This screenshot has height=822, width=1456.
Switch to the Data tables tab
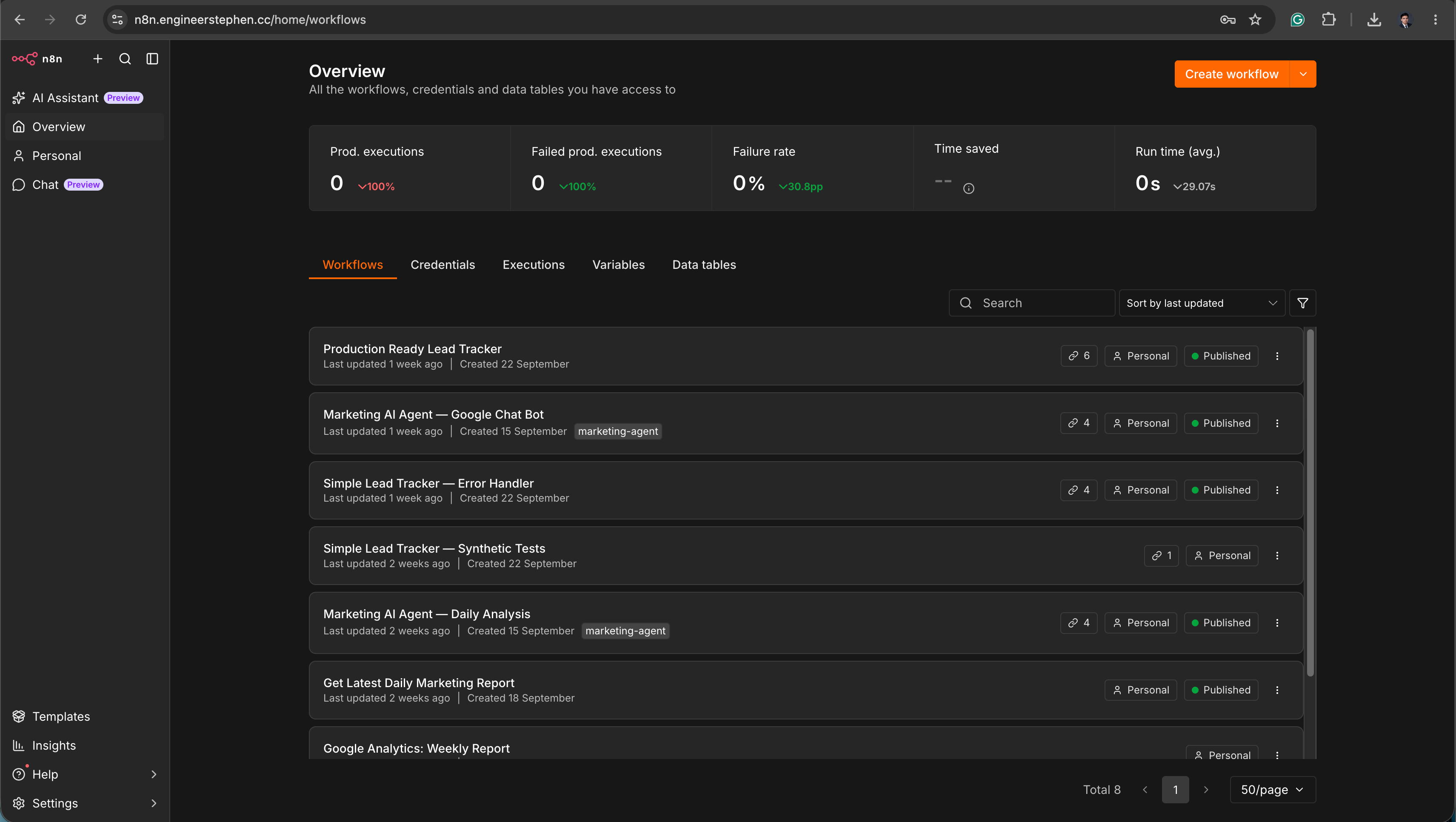tap(704, 265)
